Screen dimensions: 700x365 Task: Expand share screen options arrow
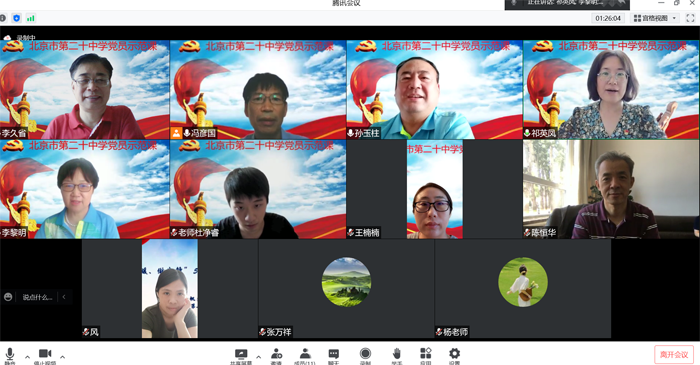pos(258,357)
